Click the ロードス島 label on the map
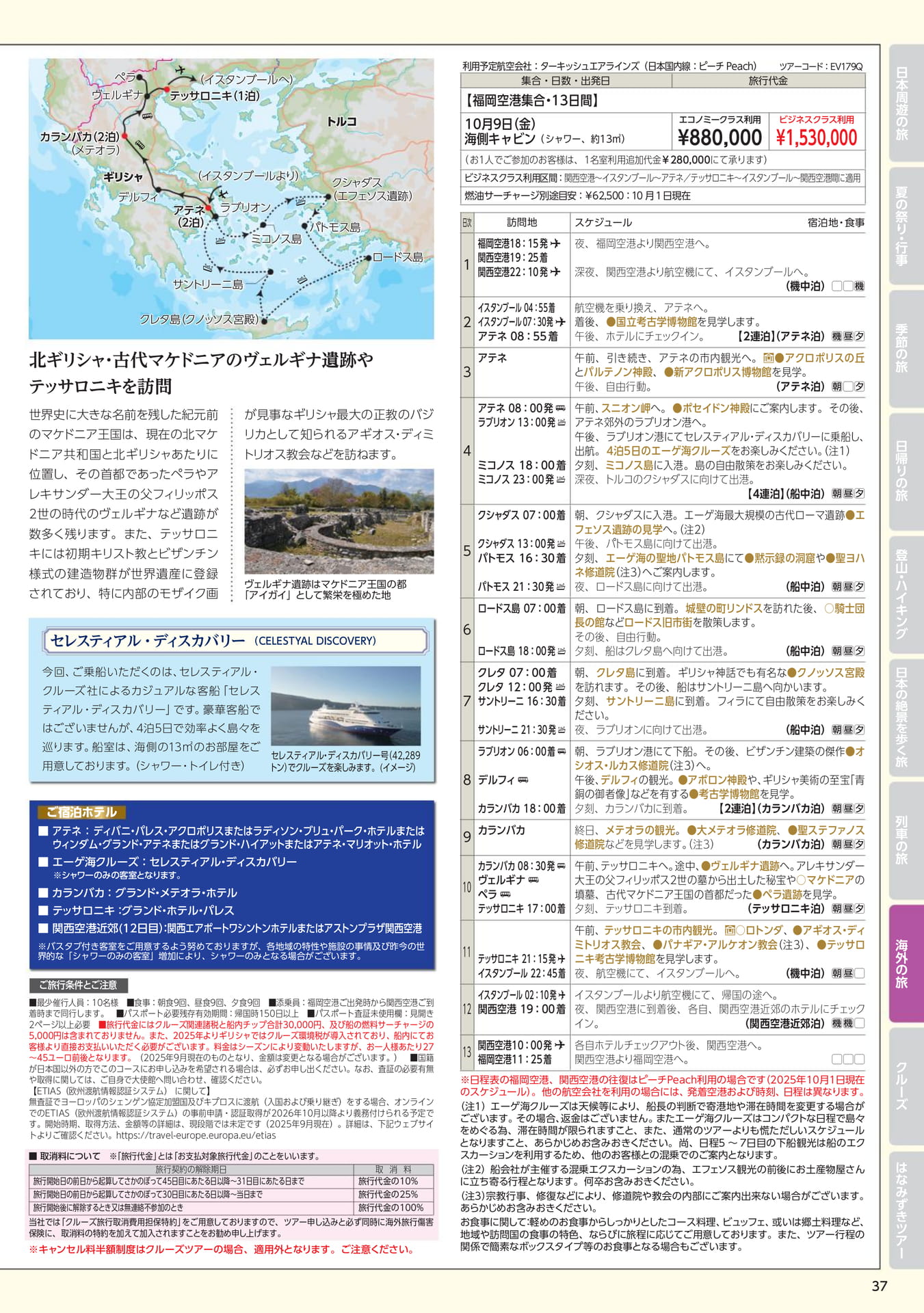 coord(398,257)
